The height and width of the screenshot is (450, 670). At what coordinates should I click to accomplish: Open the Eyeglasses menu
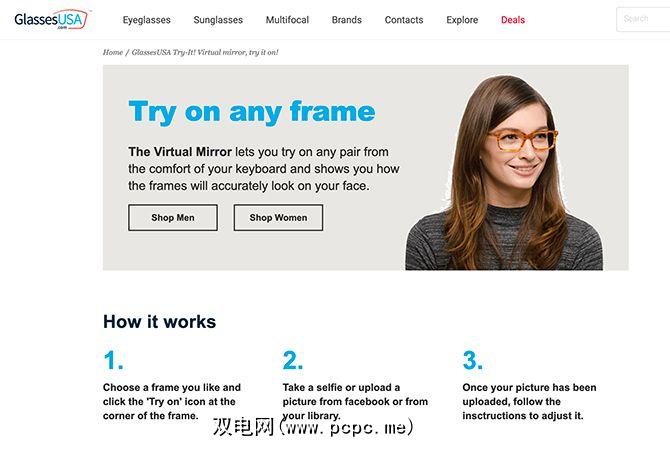click(147, 20)
